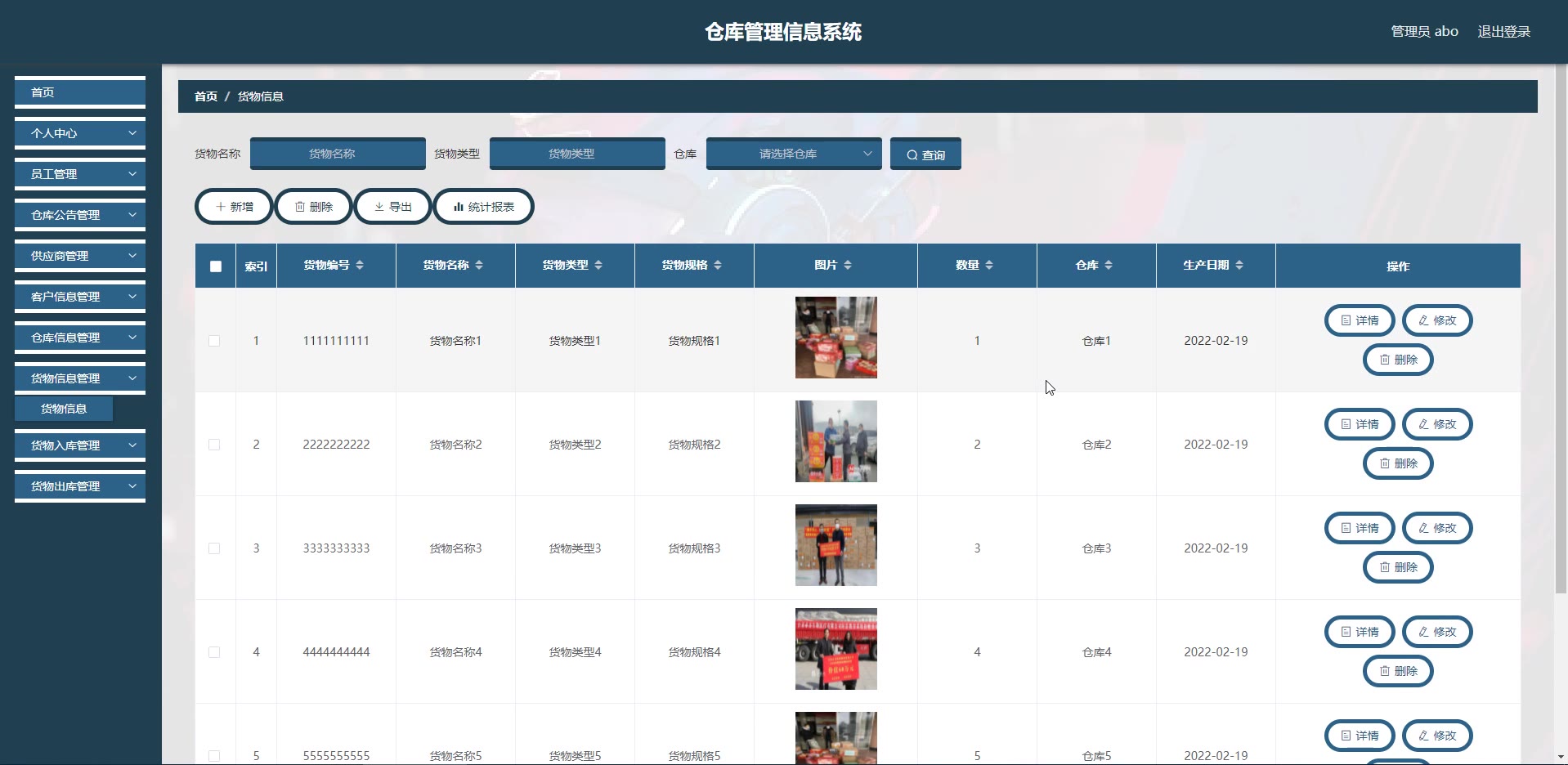
Task: Click the 仓库3 cell
Action: 1096,548
